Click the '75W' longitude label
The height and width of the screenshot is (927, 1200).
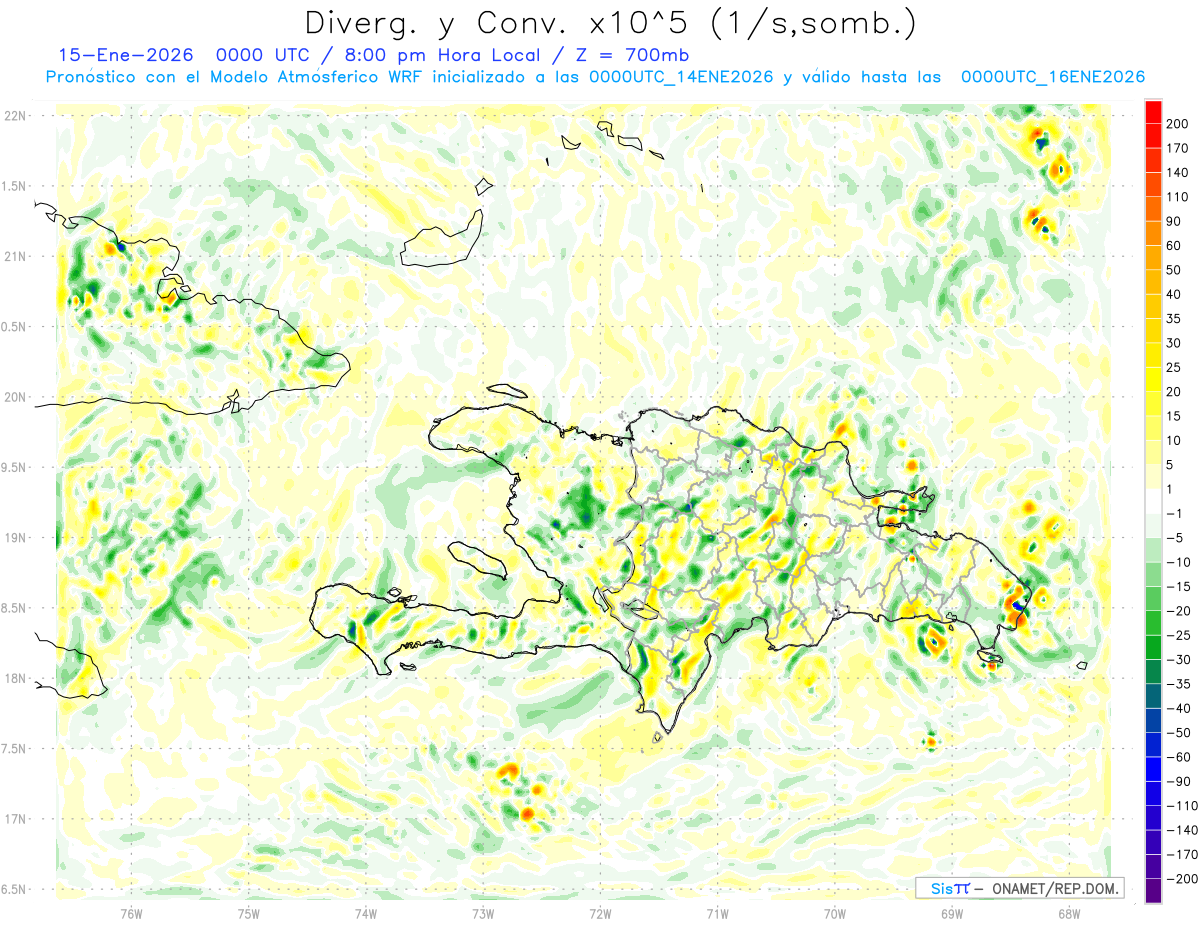[249, 913]
